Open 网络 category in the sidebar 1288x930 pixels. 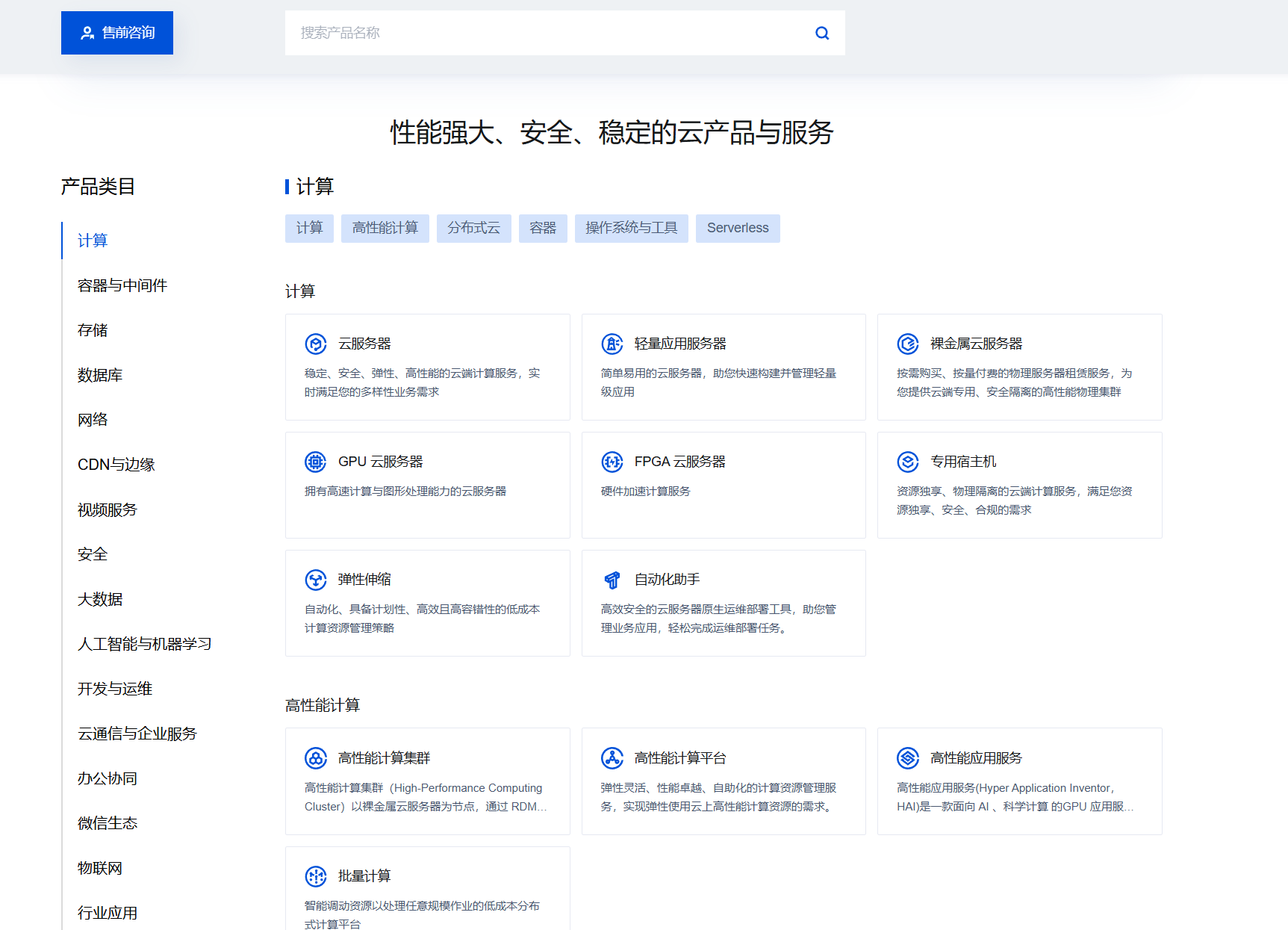(x=93, y=420)
